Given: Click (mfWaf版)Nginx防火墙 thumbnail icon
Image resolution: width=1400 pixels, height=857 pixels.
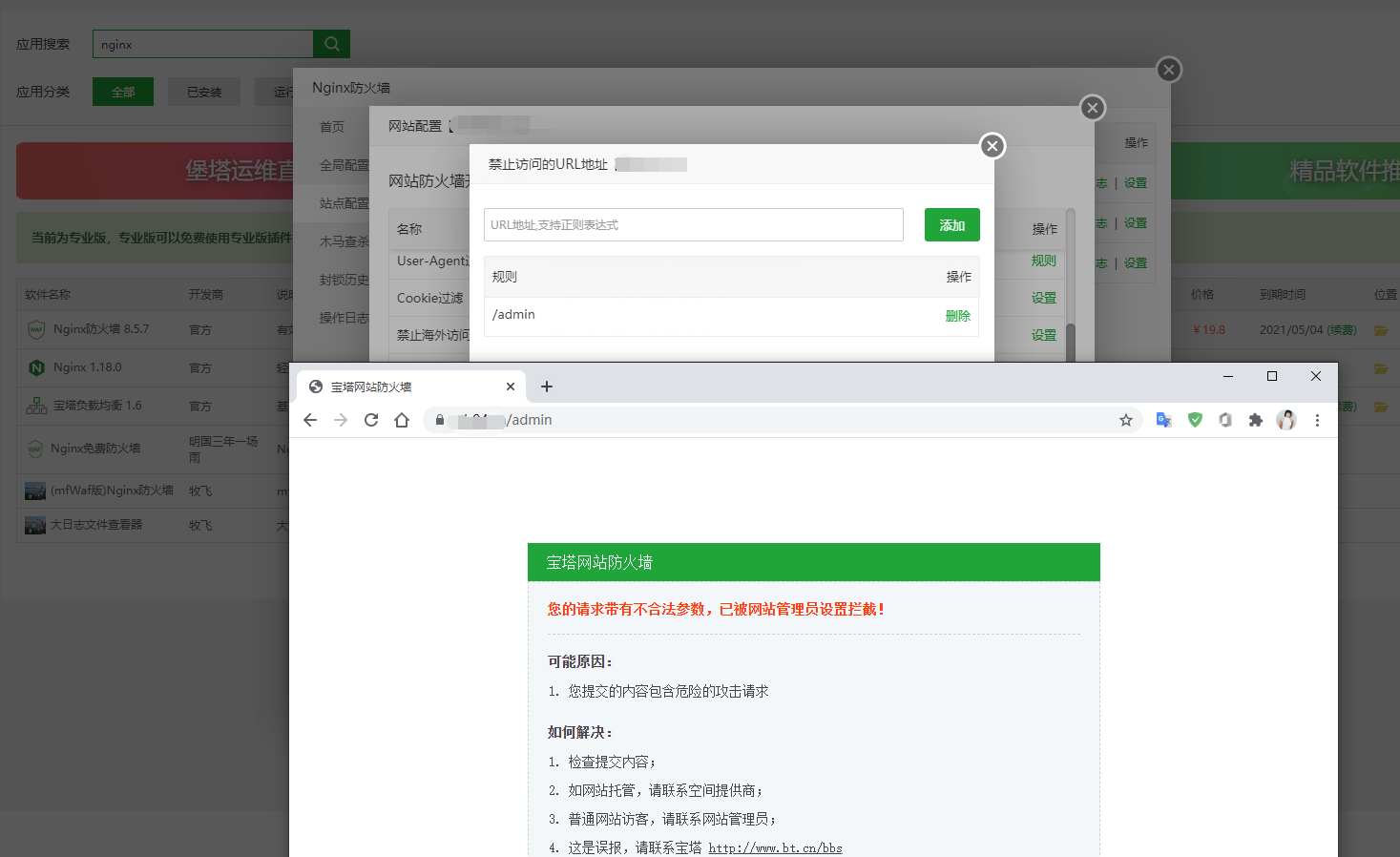Looking at the screenshot, I should click(x=35, y=491).
